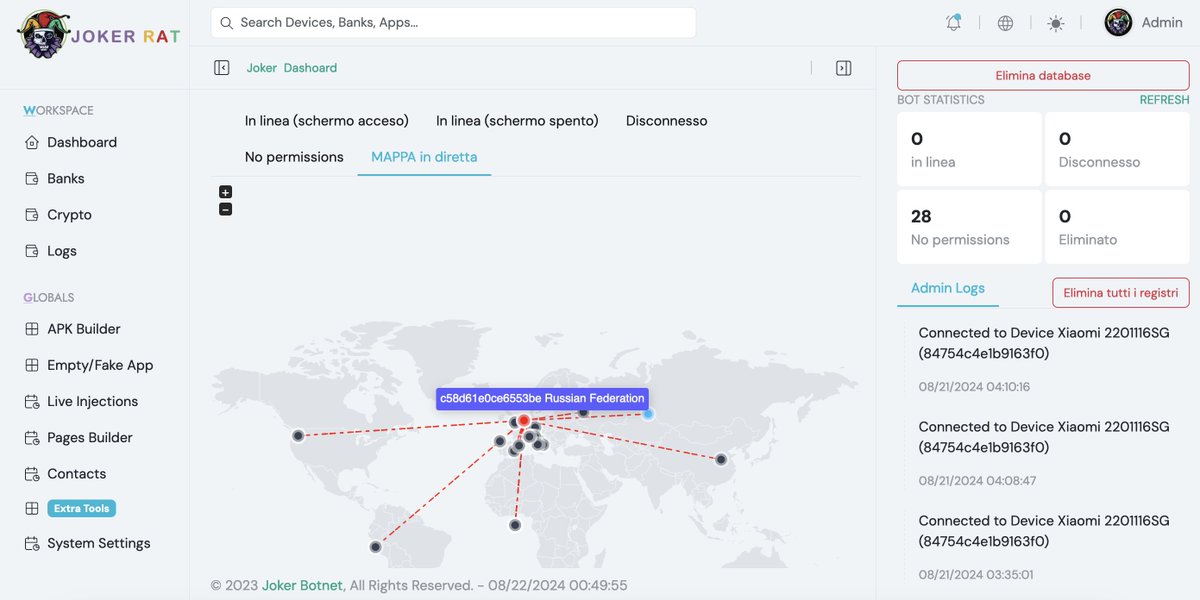Click the grid icon beside Extra Tools
Screen dimensions: 1200x600
click(x=30, y=508)
